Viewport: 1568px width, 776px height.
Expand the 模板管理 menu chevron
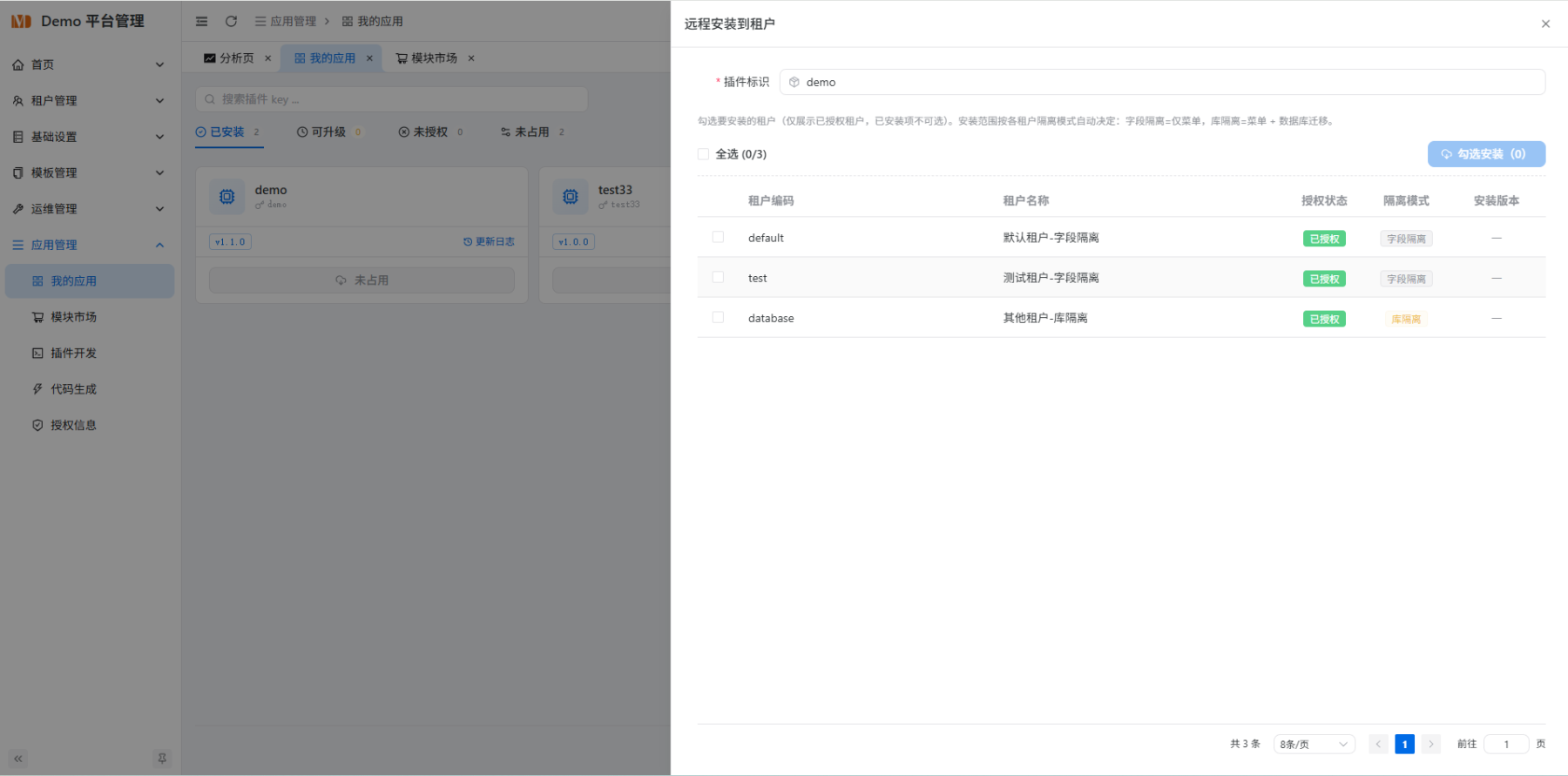(159, 172)
